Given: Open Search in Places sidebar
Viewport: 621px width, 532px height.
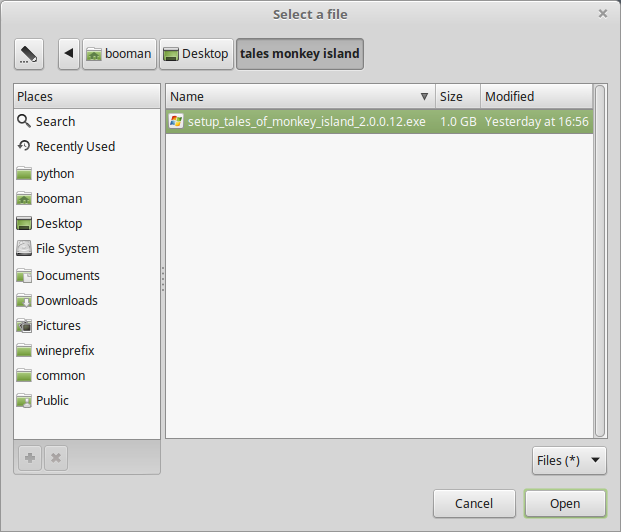Looking at the screenshot, I should pos(87,121).
